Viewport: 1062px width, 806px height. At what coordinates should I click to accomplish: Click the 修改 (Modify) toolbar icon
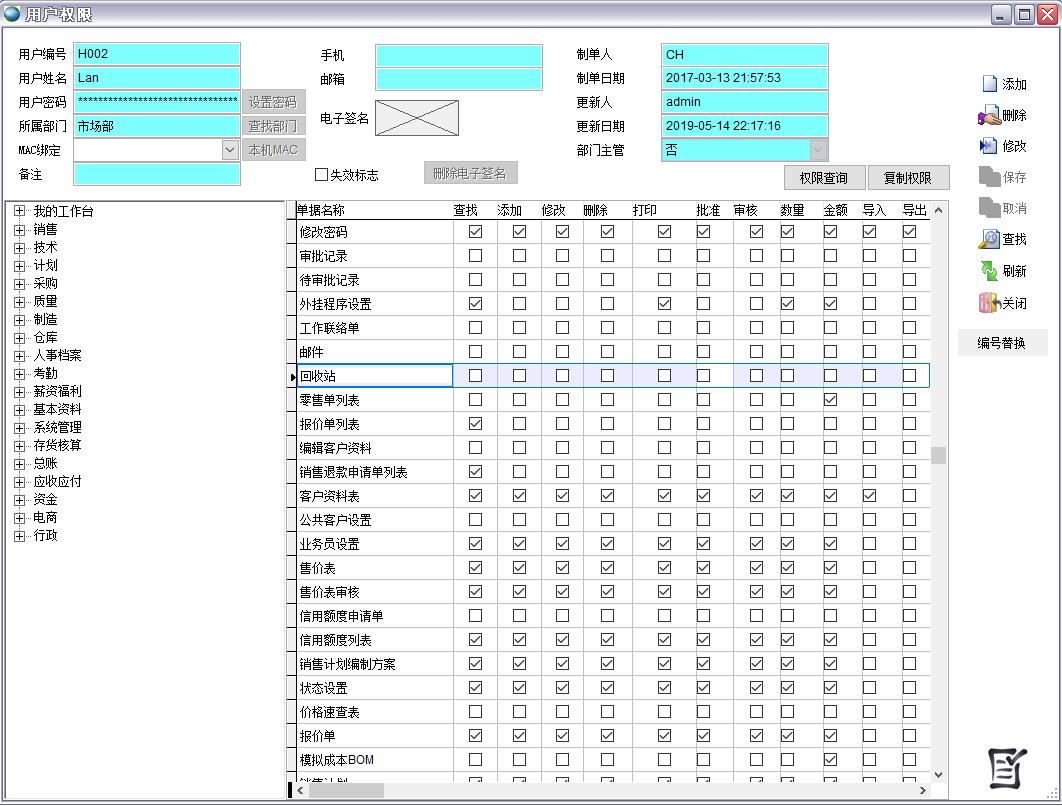tap(989, 146)
